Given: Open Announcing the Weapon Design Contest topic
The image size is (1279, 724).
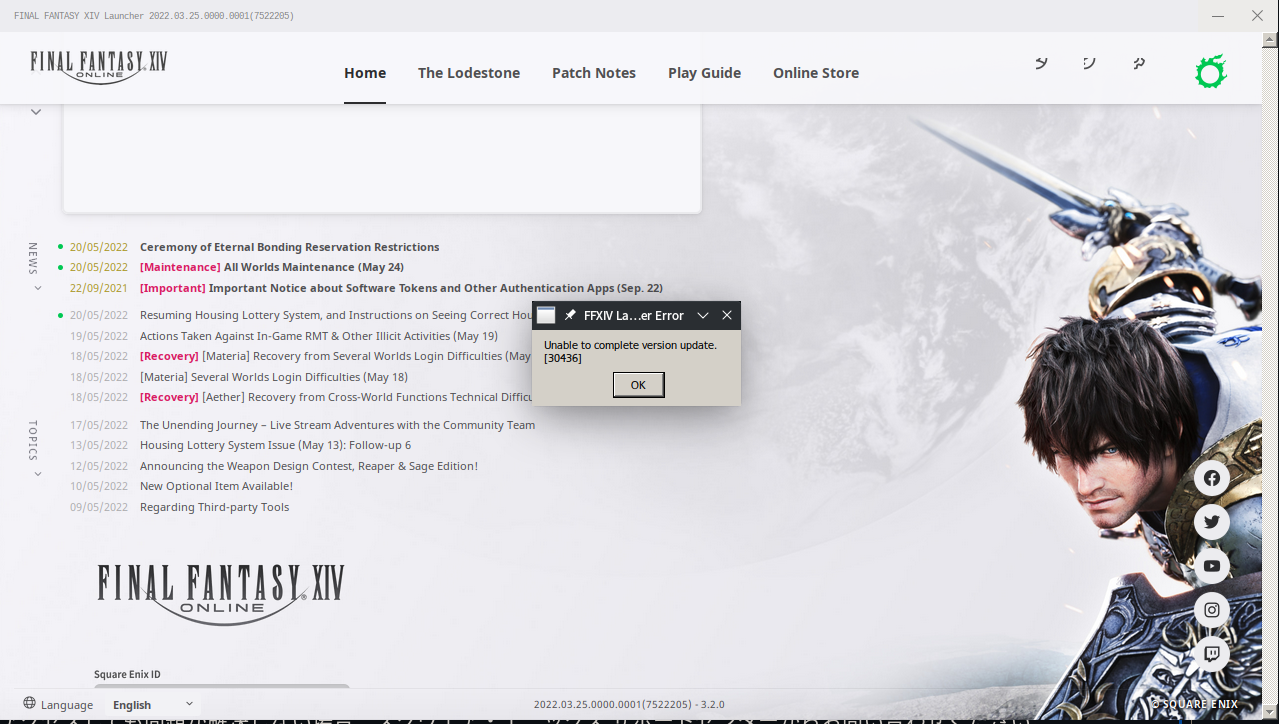Looking at the screenshot, I should [x=309, y=466].
